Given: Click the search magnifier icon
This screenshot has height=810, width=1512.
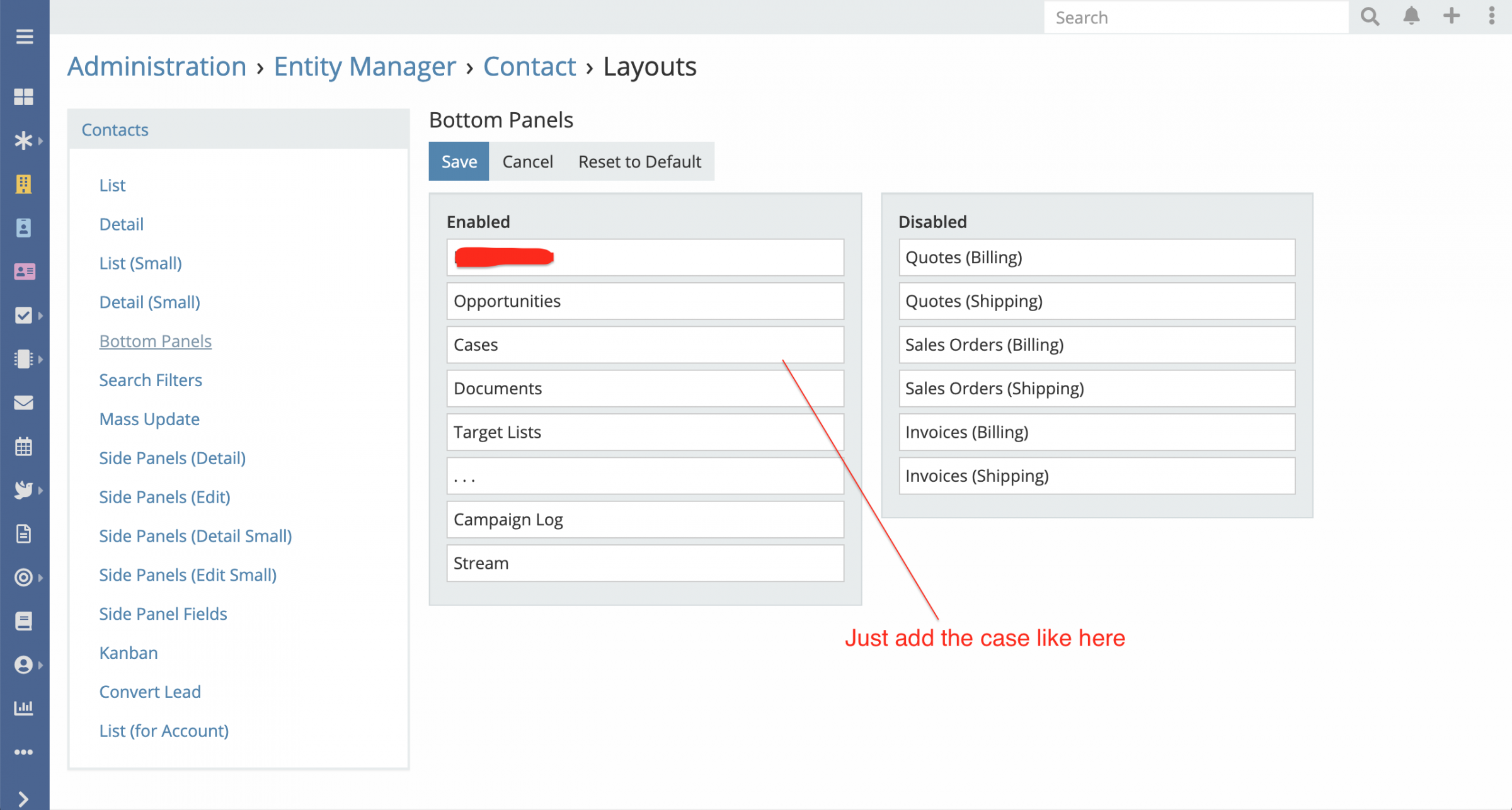Looking at the screenshot, I should pos(1370,16).
